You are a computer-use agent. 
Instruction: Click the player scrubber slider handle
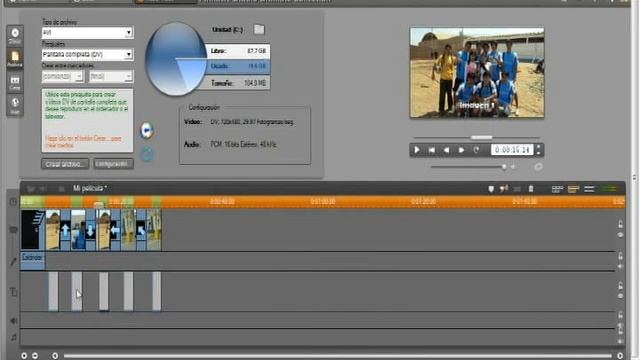point(482,138)
